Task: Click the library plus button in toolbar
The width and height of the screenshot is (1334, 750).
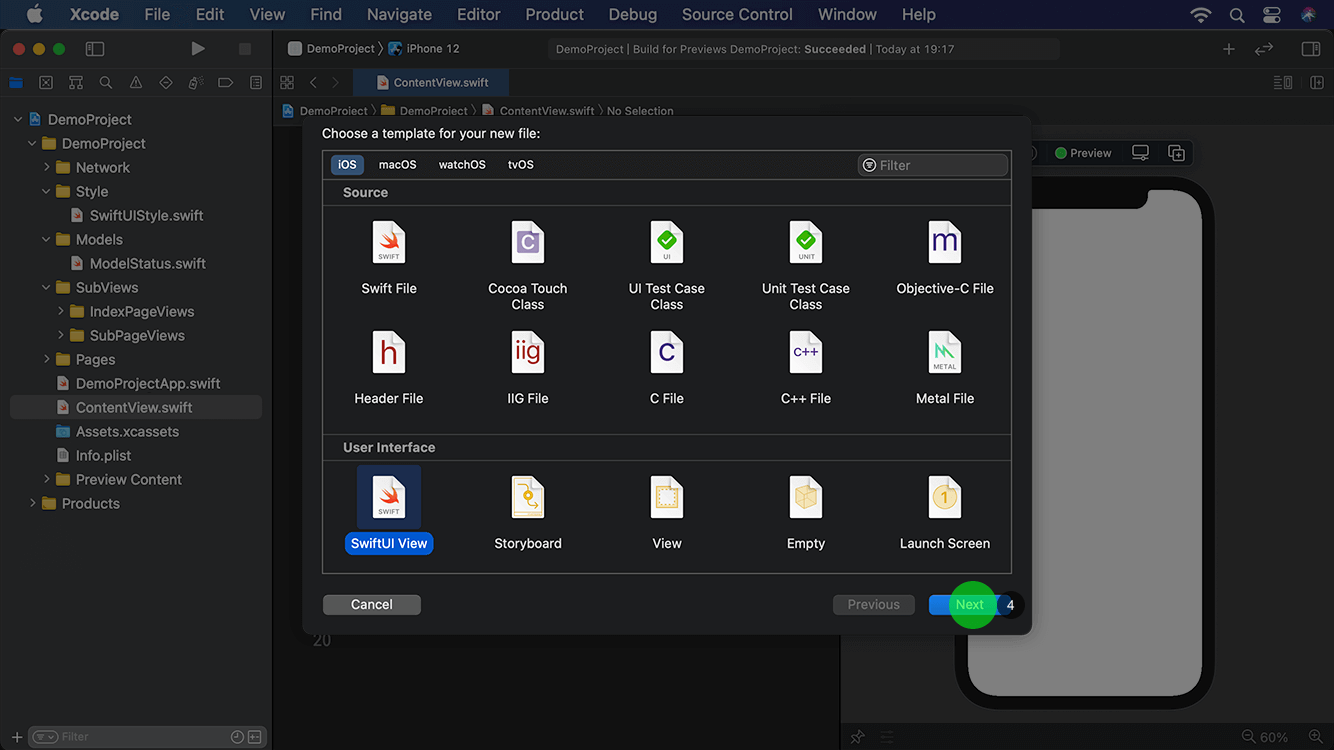Action: [x=1229, y=48]
